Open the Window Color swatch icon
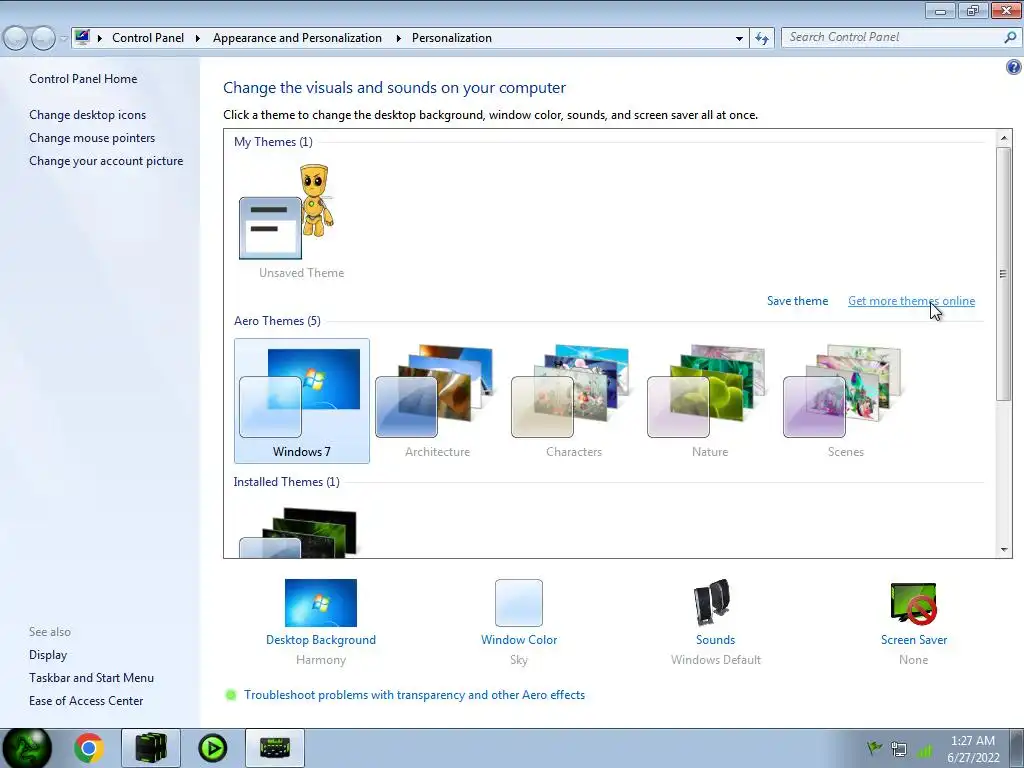 click(x=519, y=603)
